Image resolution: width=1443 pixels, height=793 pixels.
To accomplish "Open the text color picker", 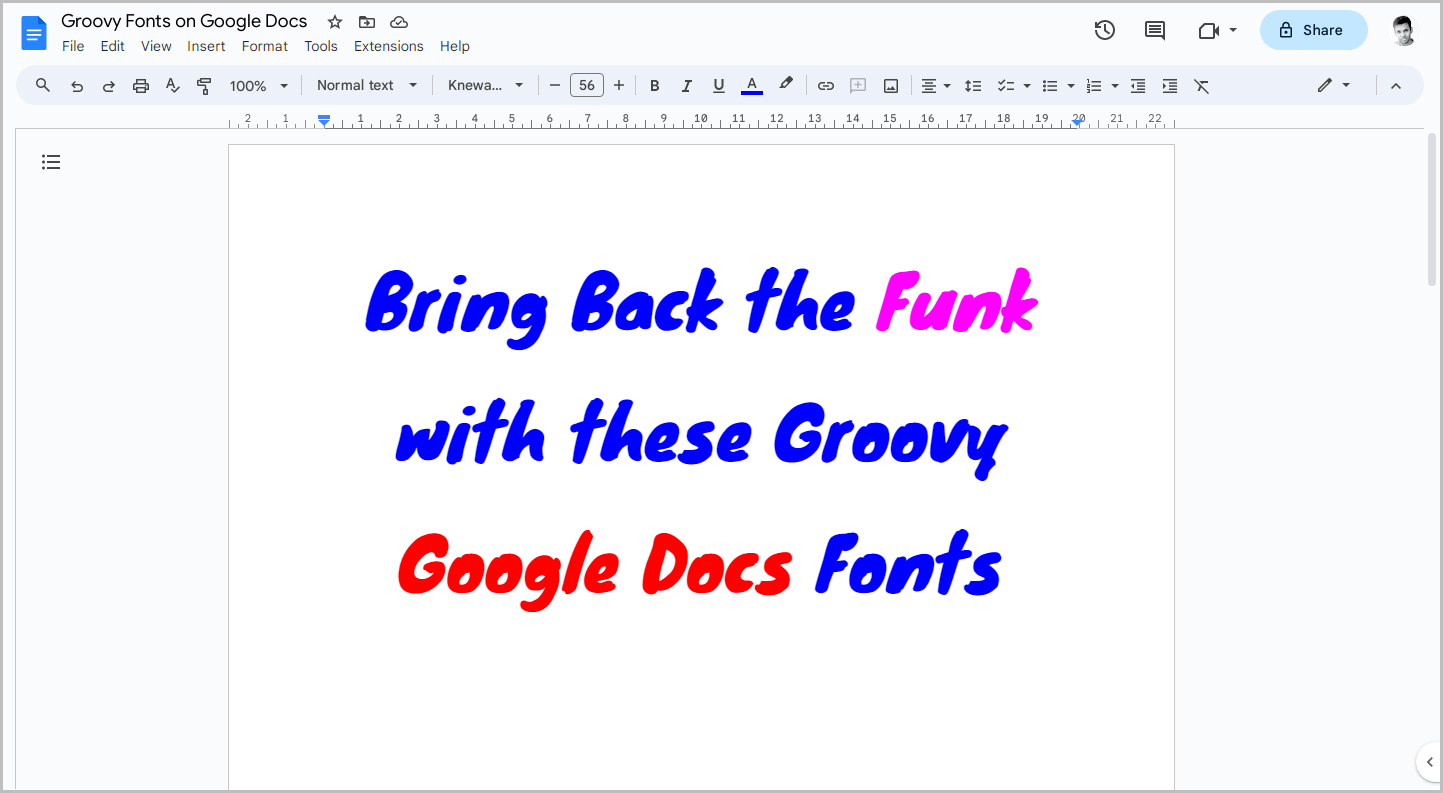I will 751,85.
